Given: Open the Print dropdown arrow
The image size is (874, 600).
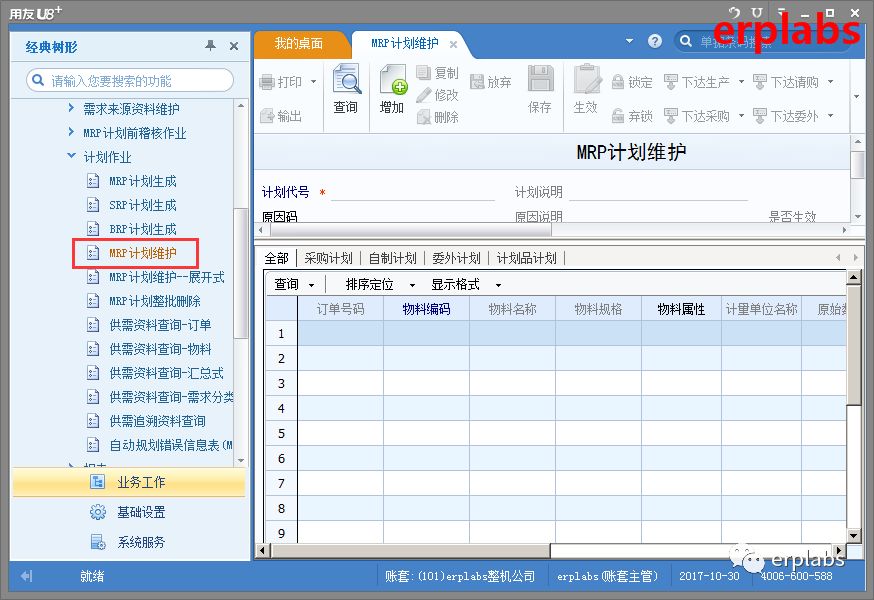Looking at the screenshot, I should click(x=314, y=82).
